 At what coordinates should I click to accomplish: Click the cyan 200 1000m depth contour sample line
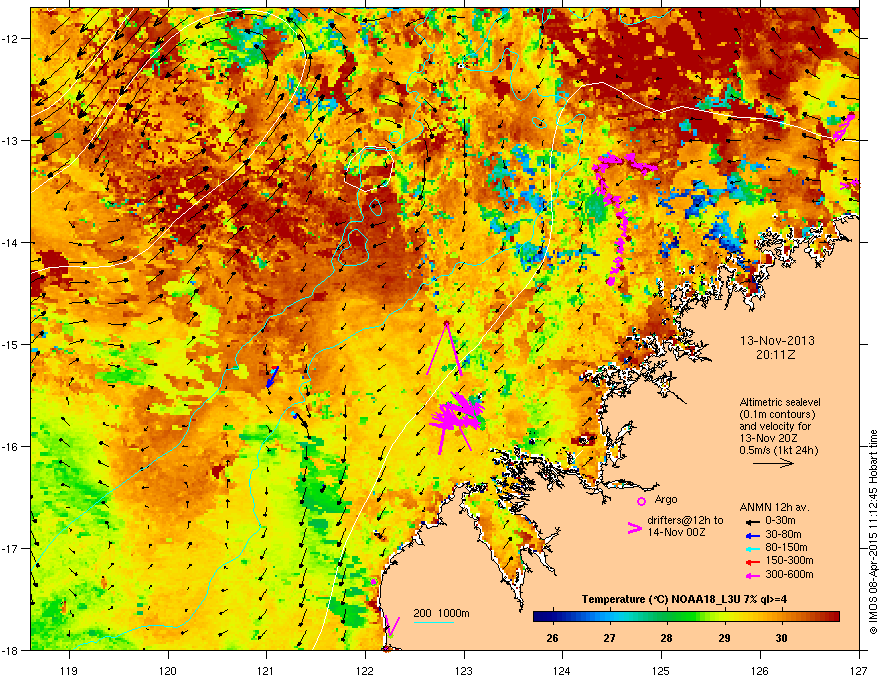pyautogui.click(x=433, y=622)
